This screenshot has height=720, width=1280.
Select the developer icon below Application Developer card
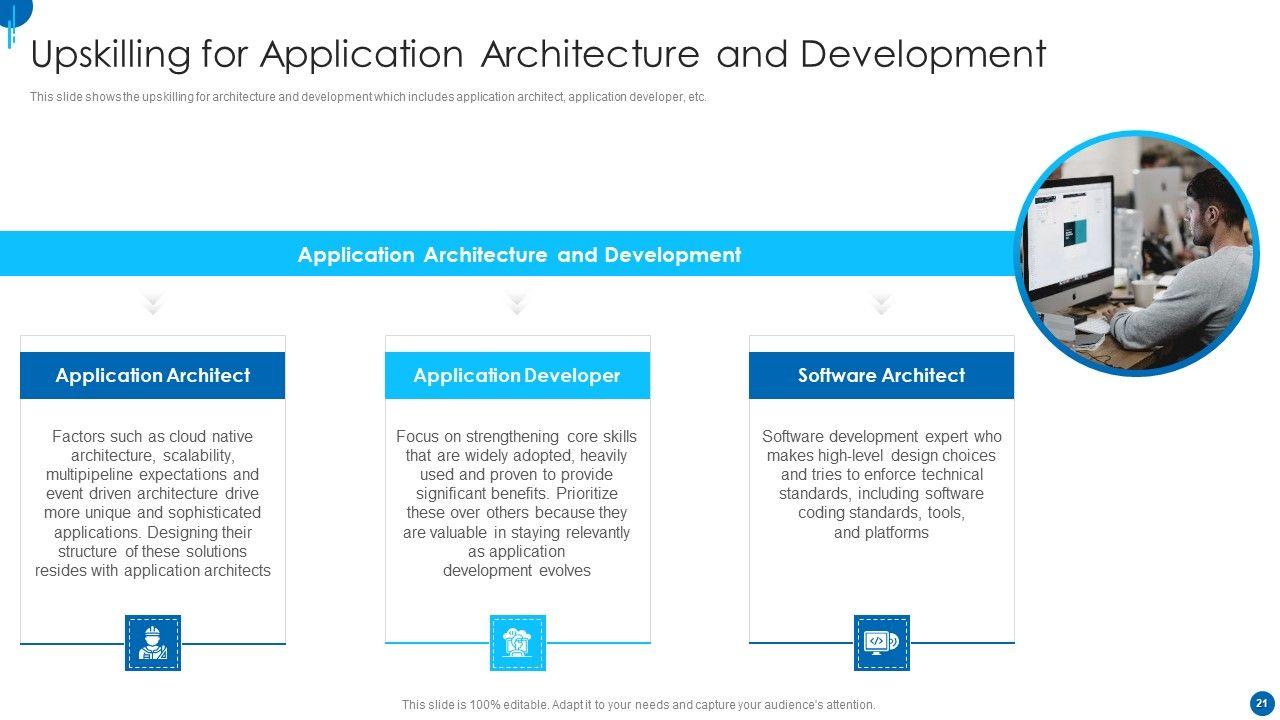[x=517, y=642]
